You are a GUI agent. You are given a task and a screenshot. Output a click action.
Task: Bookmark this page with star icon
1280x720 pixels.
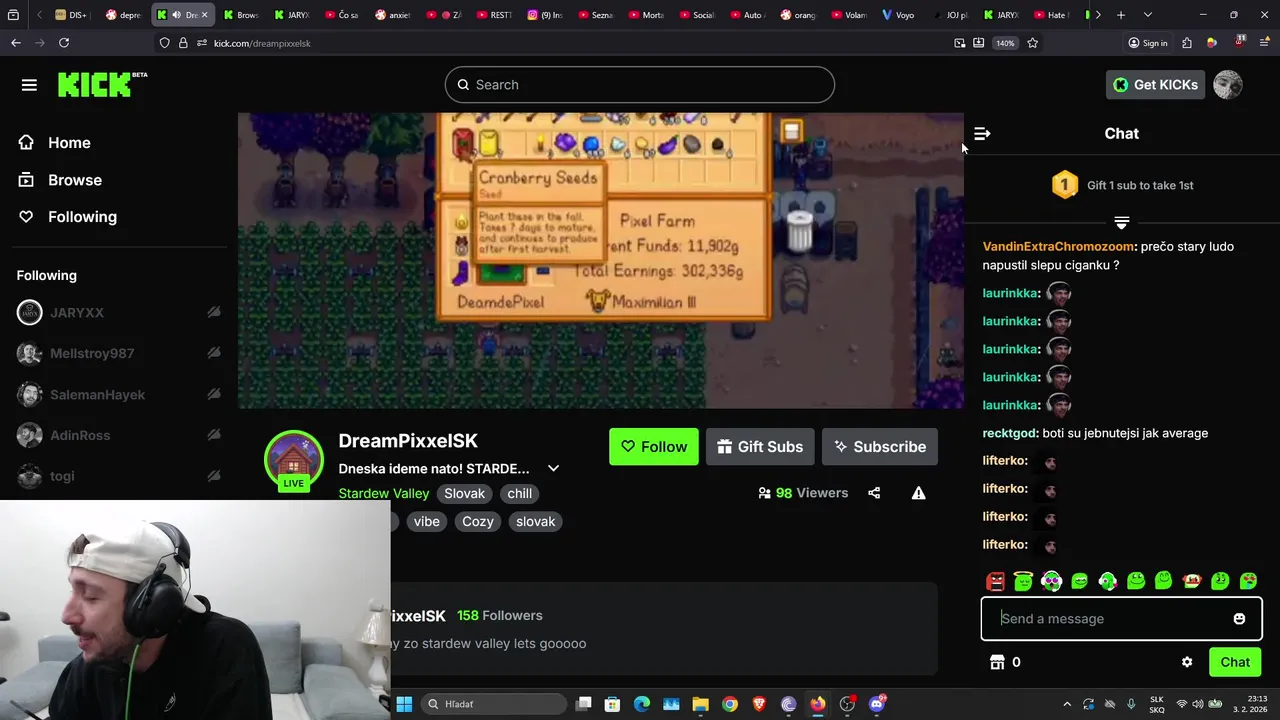[x=1033, y=43]
